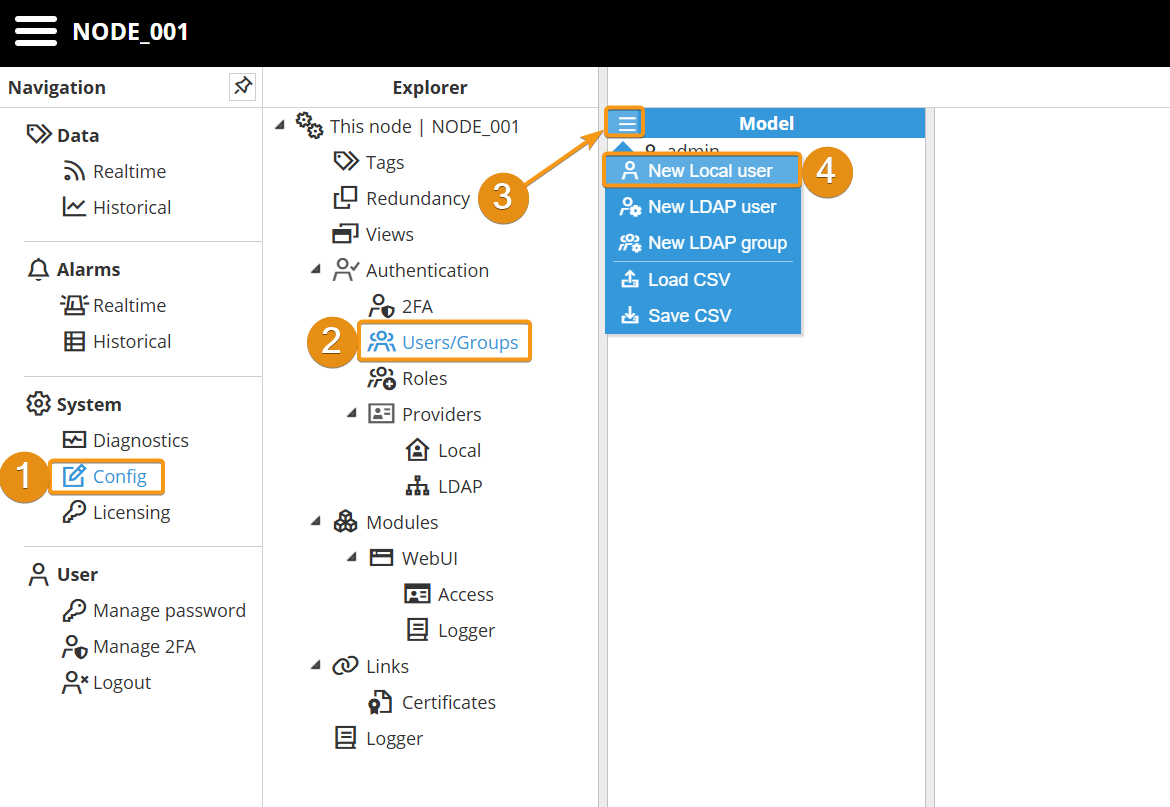Open Config under System
The width and height of the screenshot is (1170, 807).
click(x=119, y=476)
